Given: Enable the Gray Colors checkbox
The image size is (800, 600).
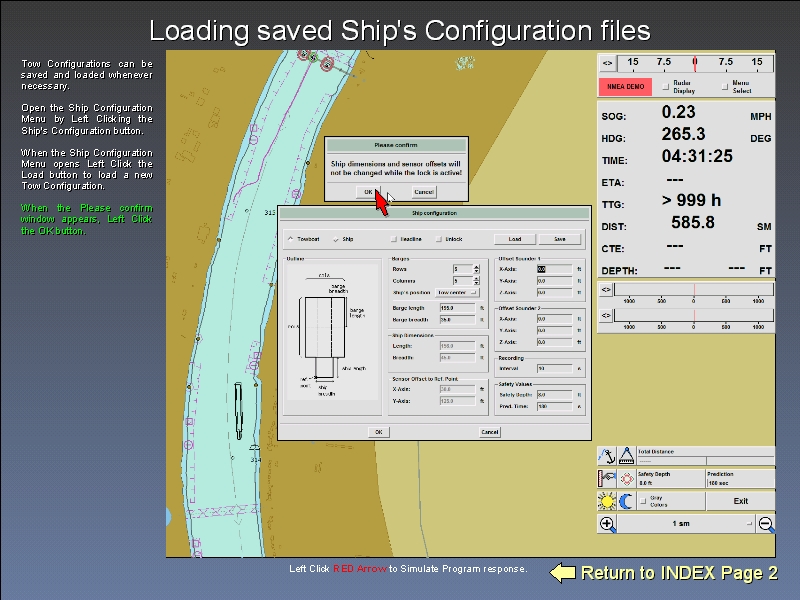Looking at the screenshot, I should click(643, 501).
